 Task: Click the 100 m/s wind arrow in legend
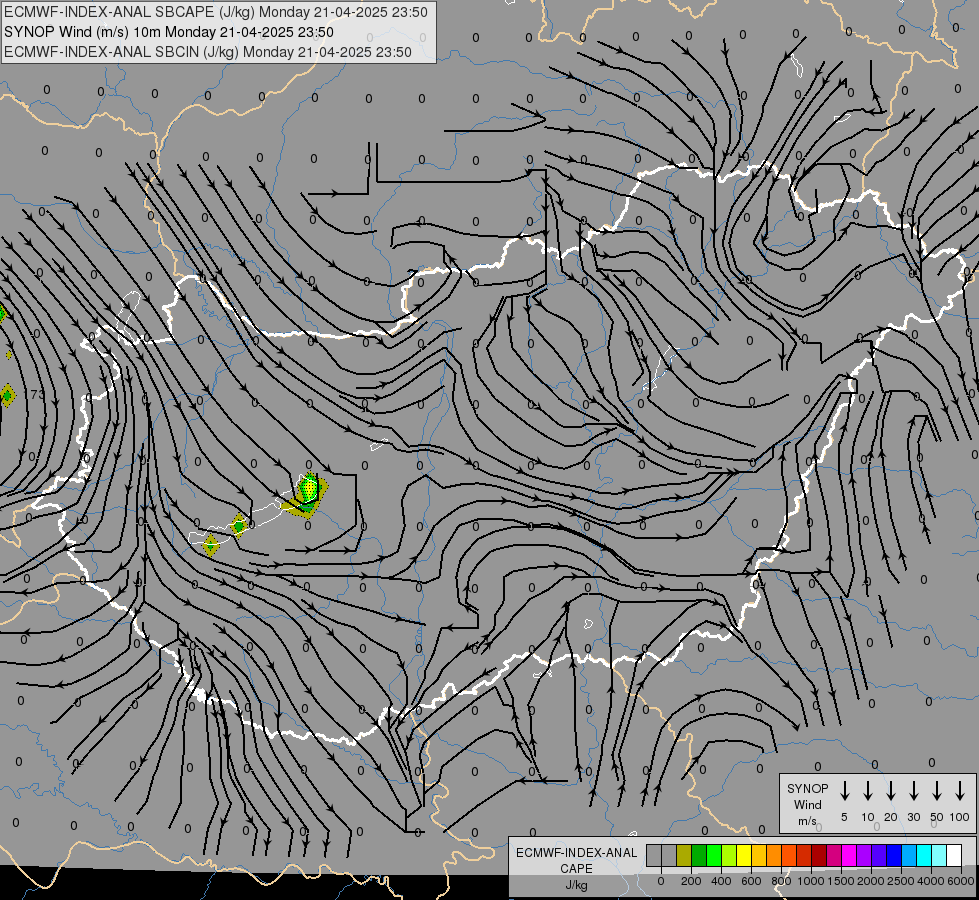(x=960, y=791)
